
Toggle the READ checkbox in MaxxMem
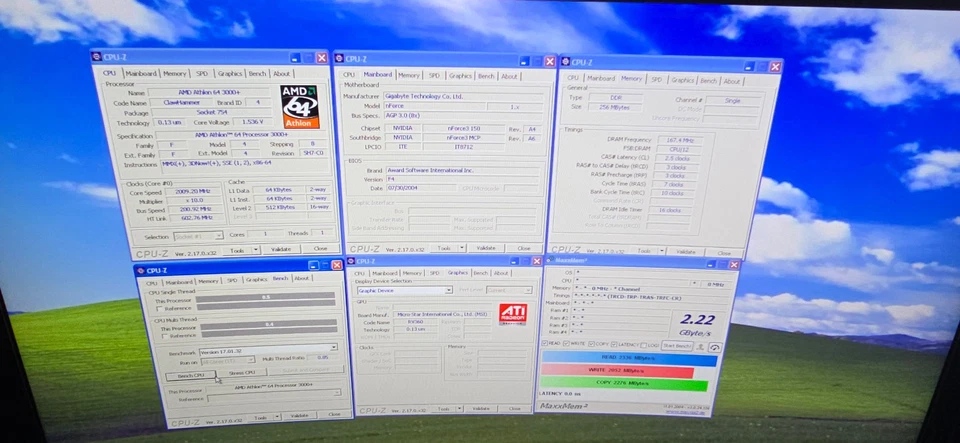tap(545, 343)
